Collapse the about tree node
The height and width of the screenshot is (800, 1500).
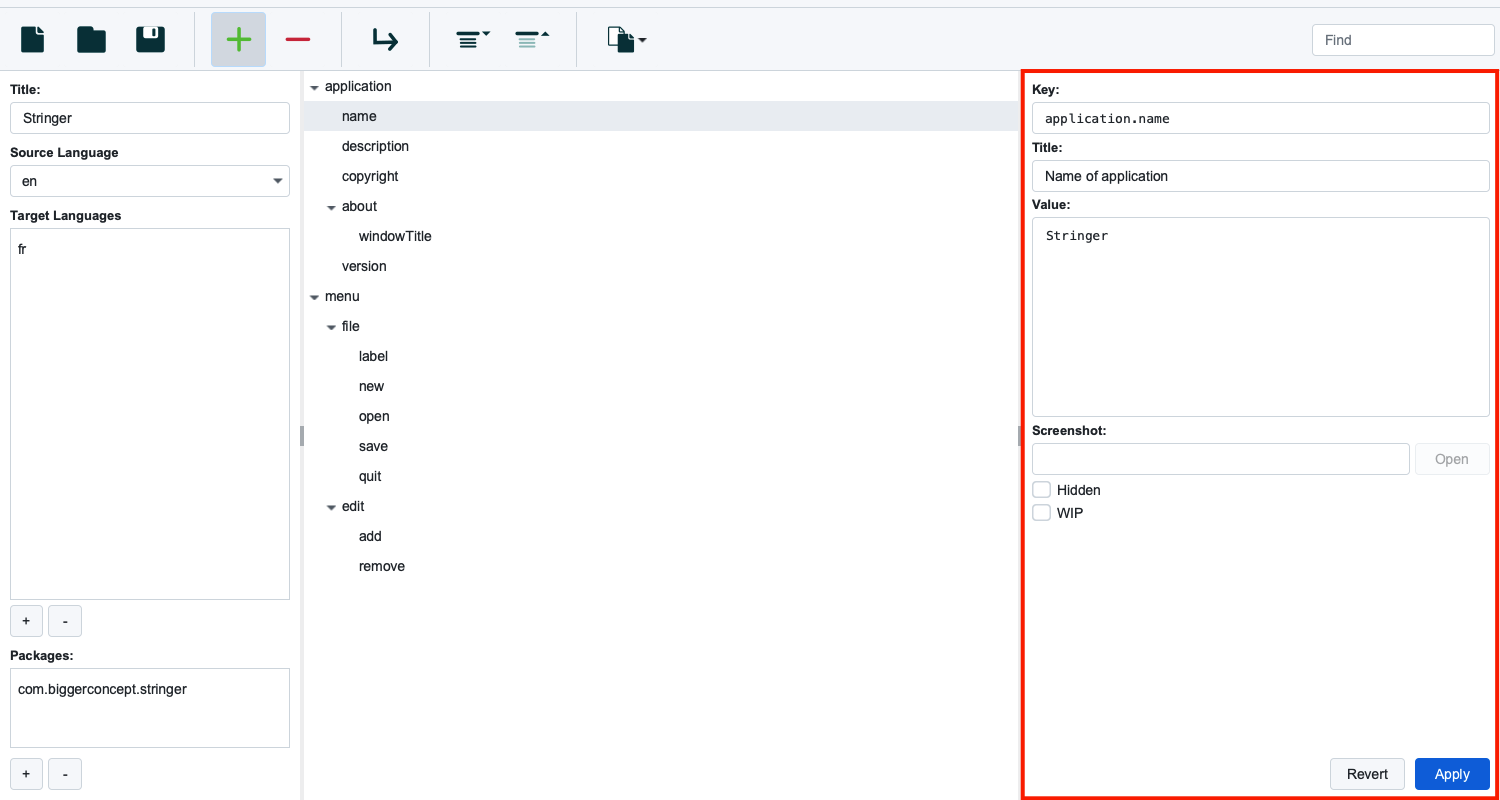coord(331,207)
